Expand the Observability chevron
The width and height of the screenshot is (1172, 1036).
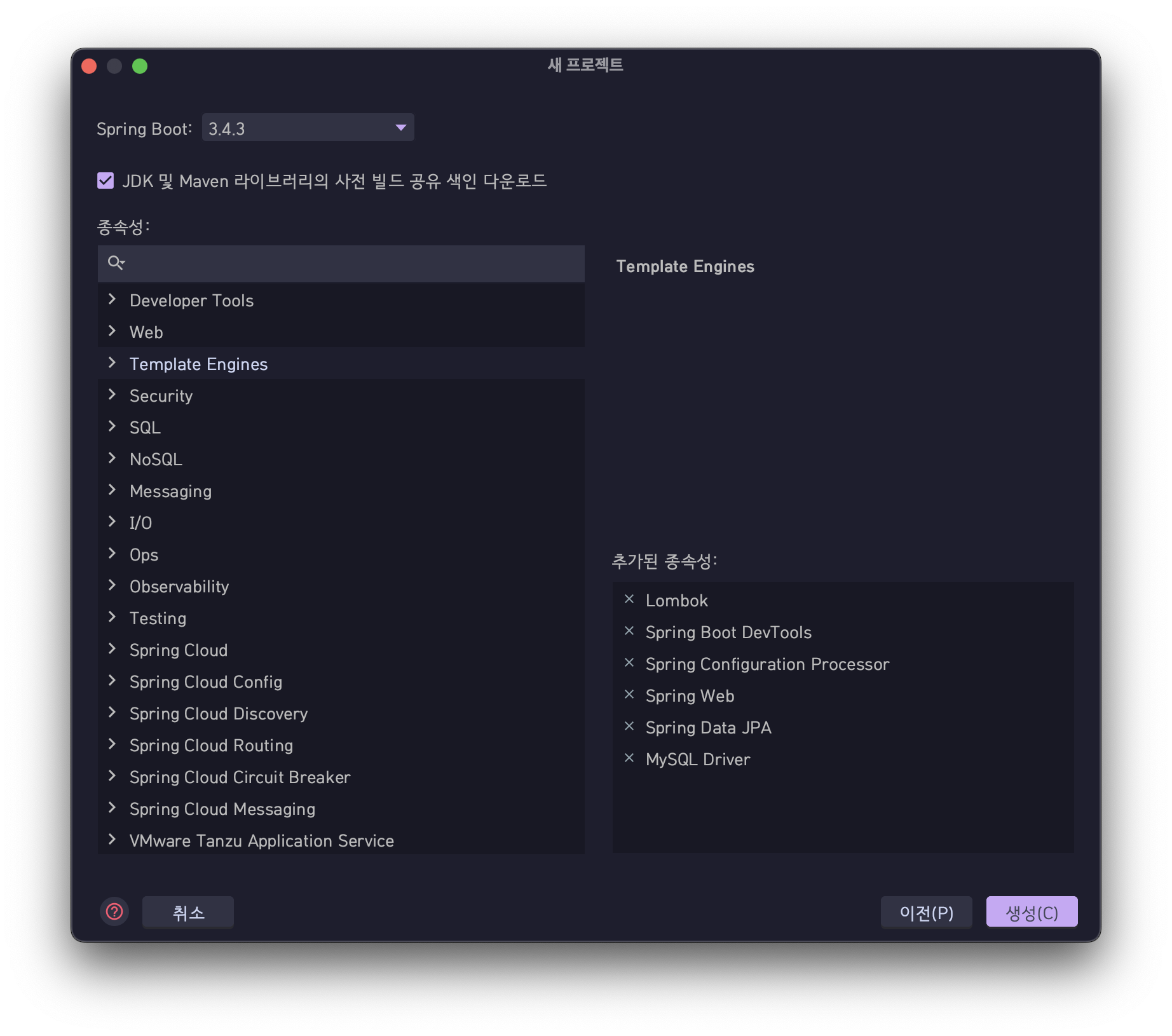112,585
